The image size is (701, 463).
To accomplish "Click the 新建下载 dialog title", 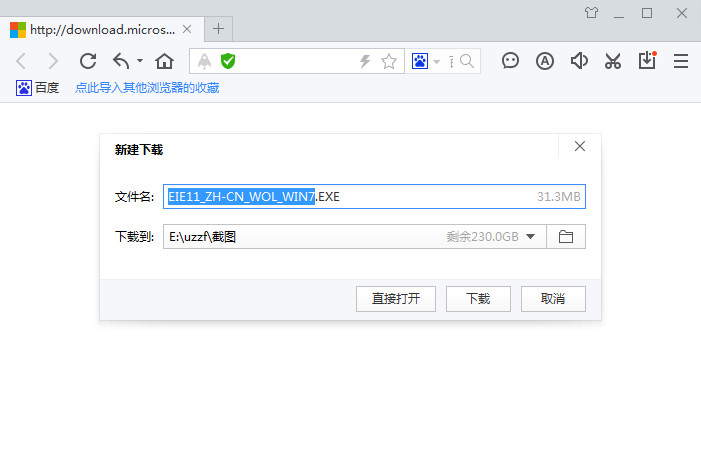I will [139, 150].
